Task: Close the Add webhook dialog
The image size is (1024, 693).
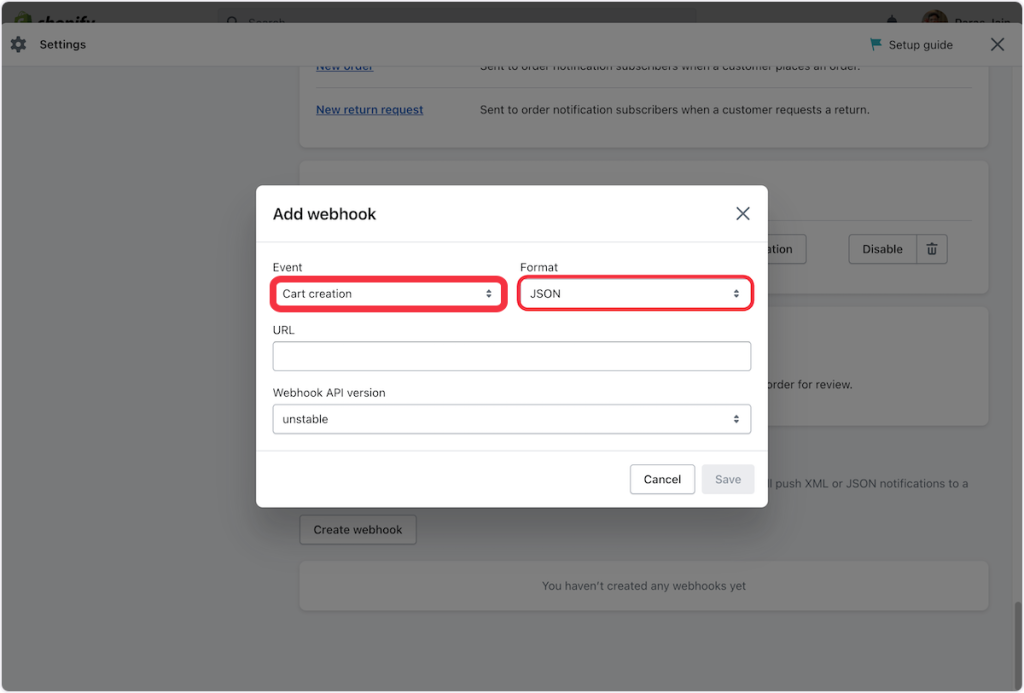Action: 742,214
